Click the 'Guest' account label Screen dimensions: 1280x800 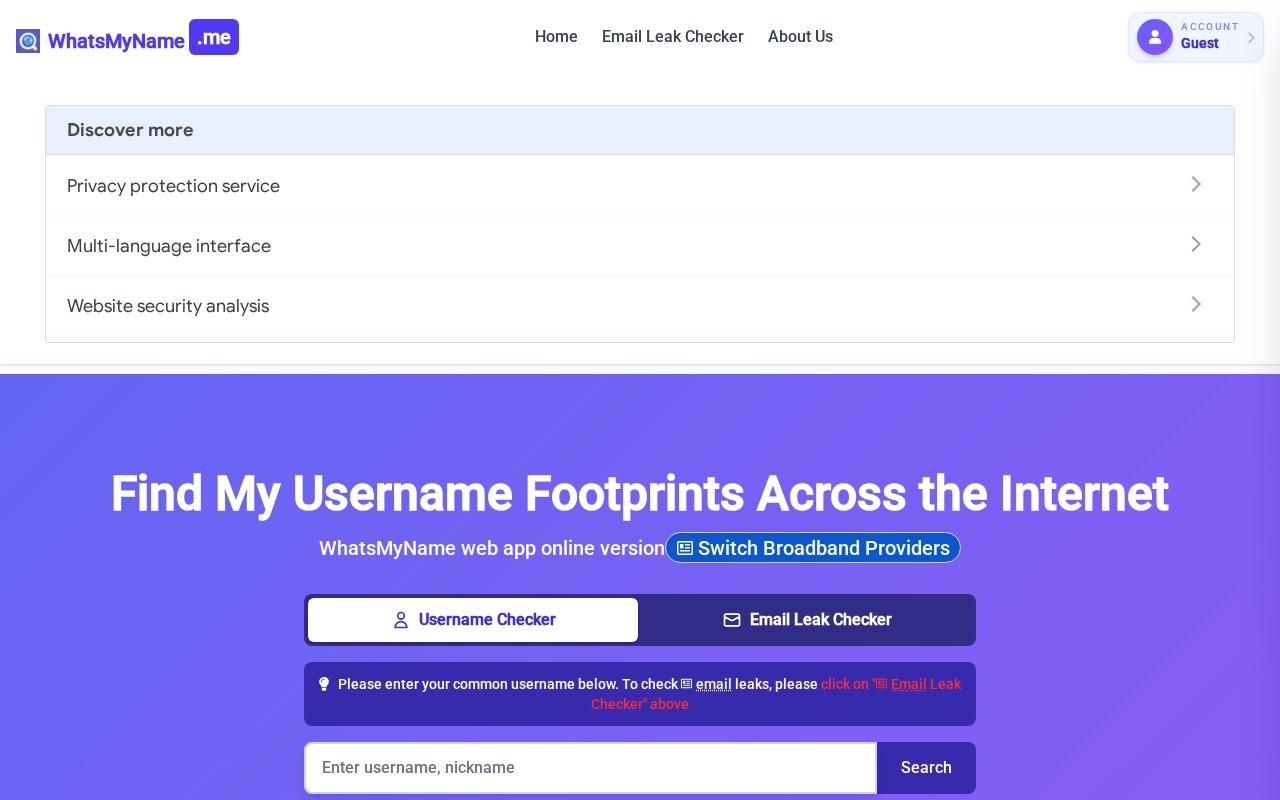1199,44
